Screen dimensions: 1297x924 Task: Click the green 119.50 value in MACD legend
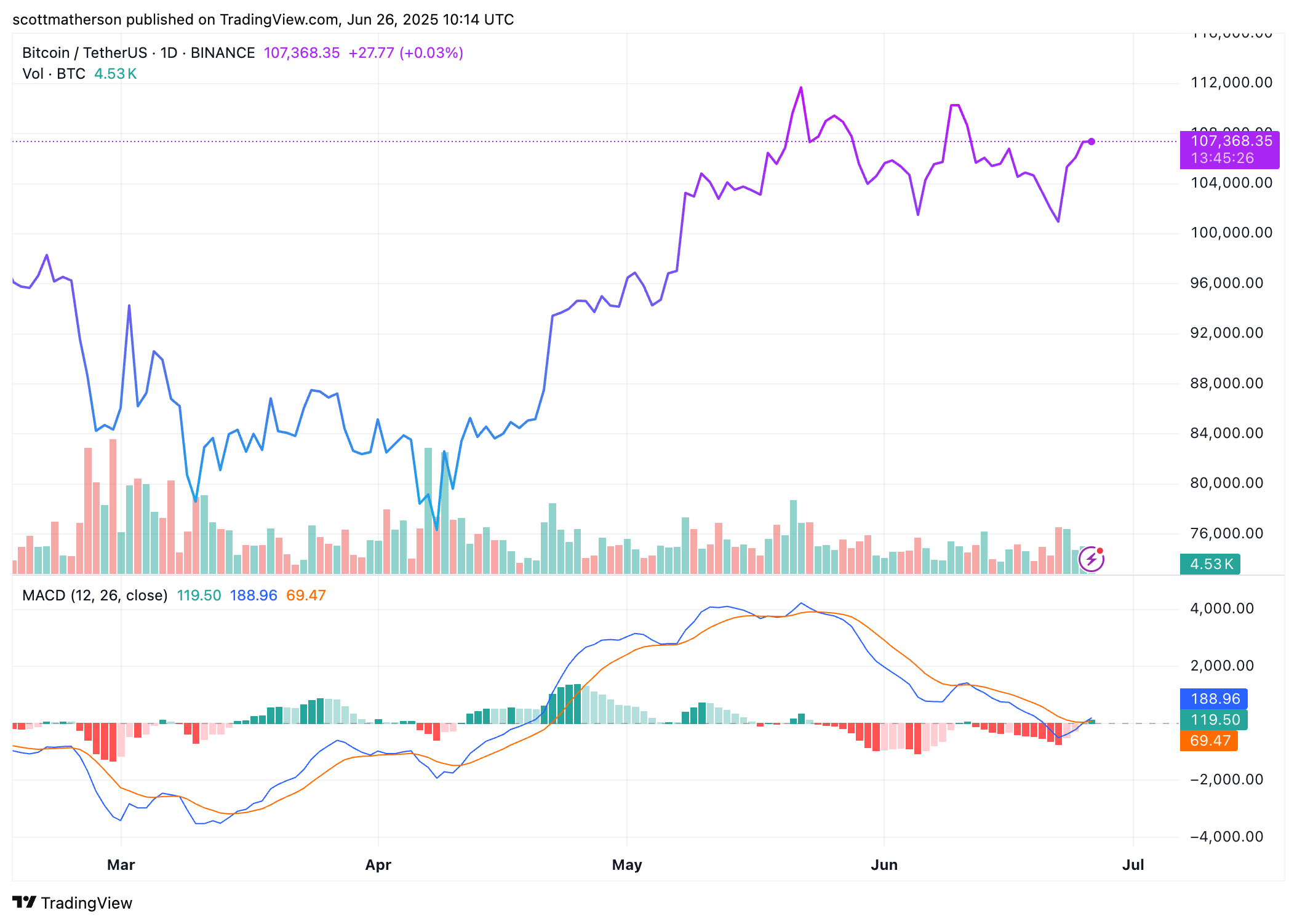coord(199,595)
